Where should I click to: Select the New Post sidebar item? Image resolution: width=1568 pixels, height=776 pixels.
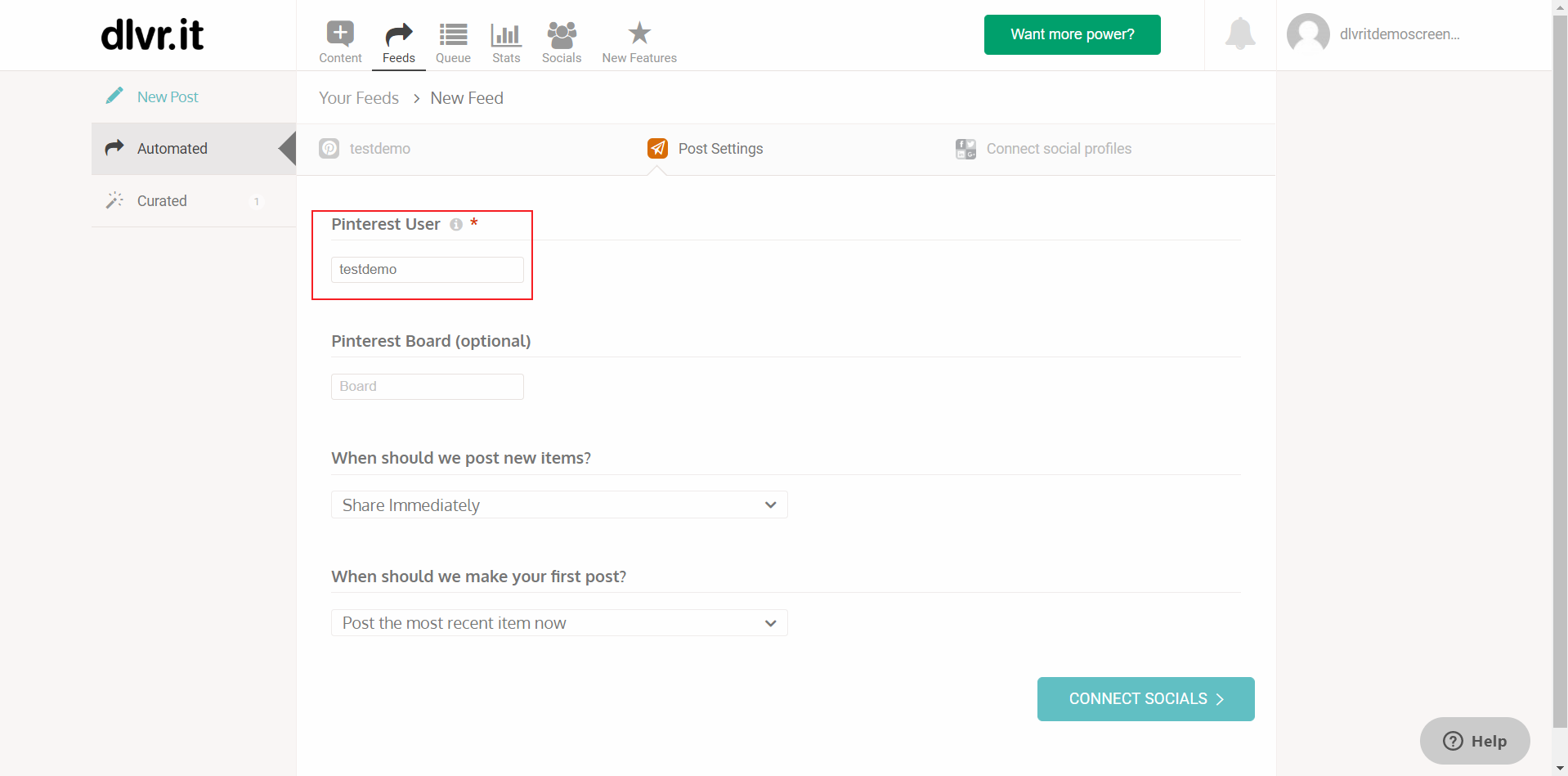[194, 96]
